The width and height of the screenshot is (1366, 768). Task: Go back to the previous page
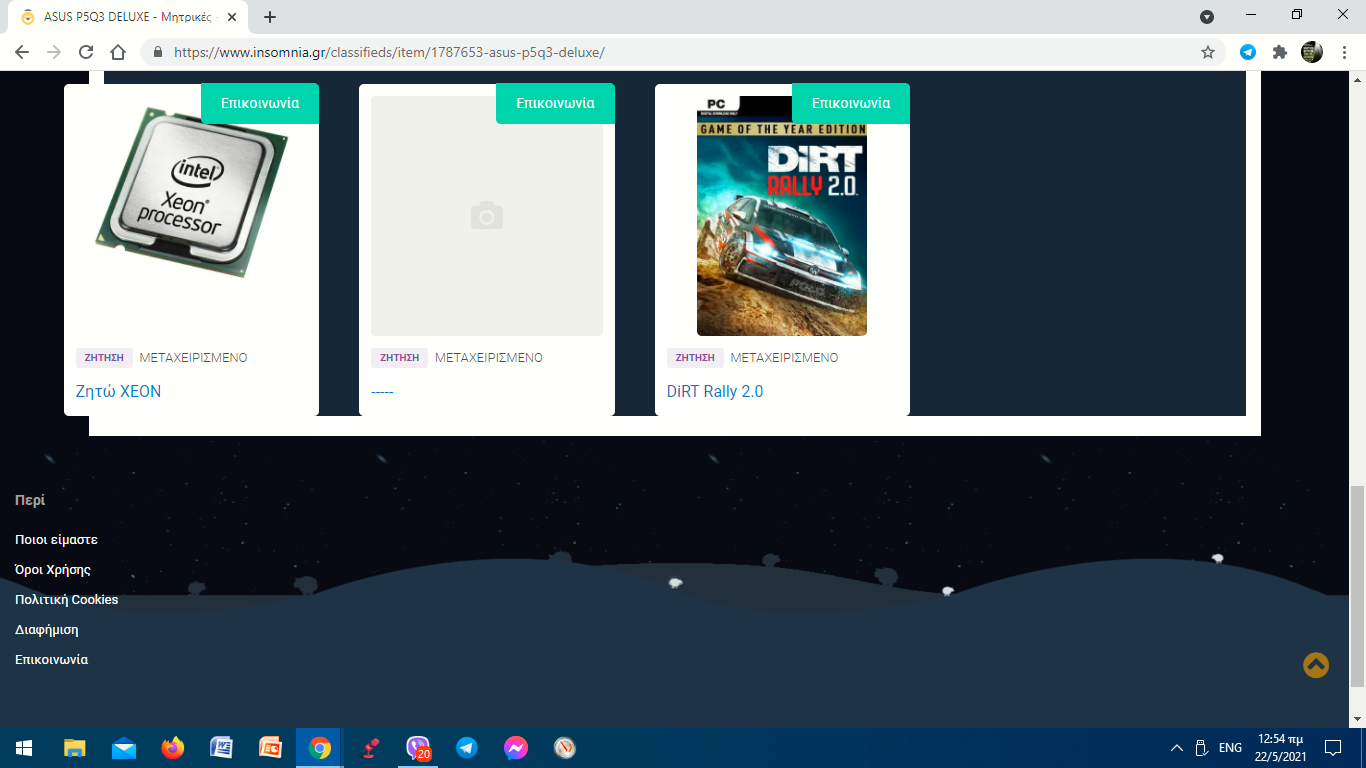pyautogui.click(x=22, y=52)
